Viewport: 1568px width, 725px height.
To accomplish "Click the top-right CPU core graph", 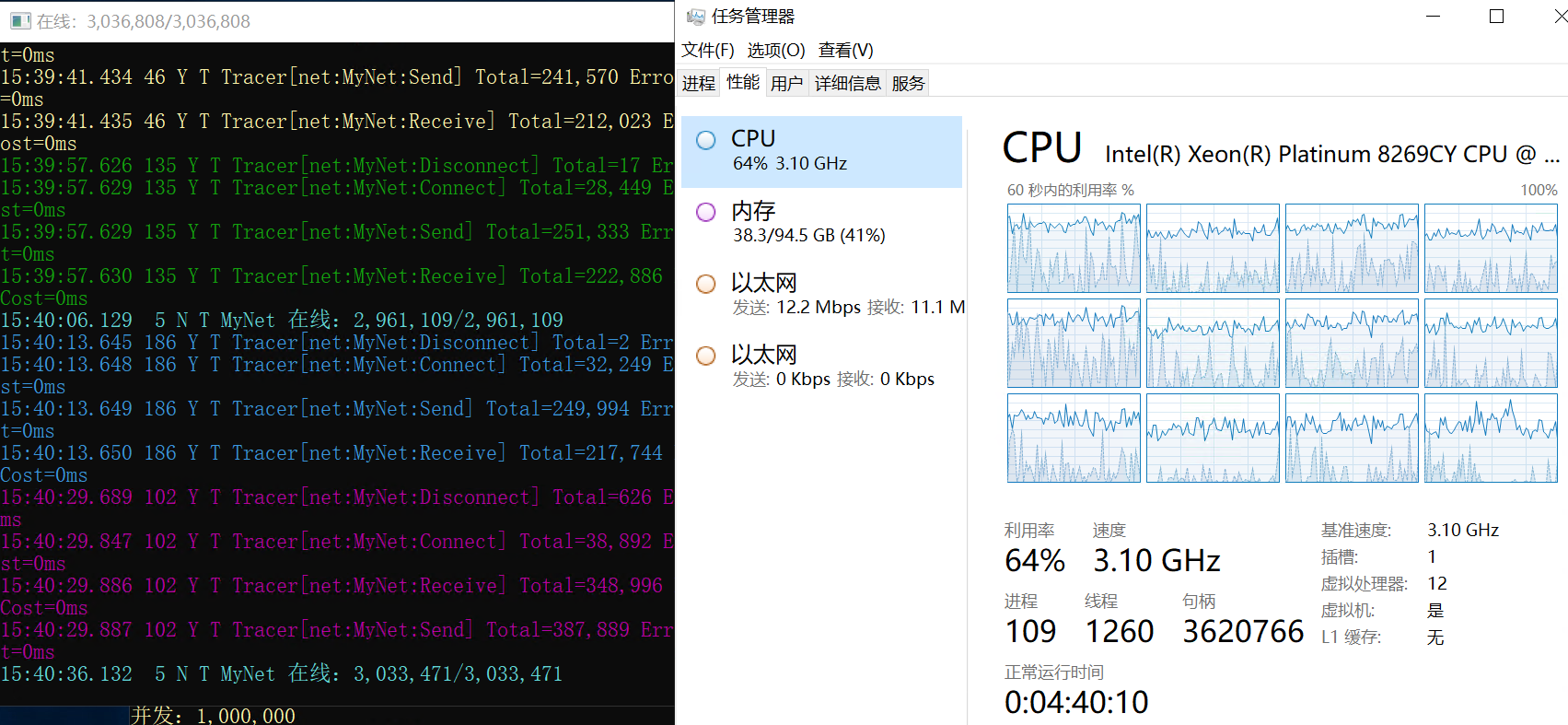I will 1491,249.
